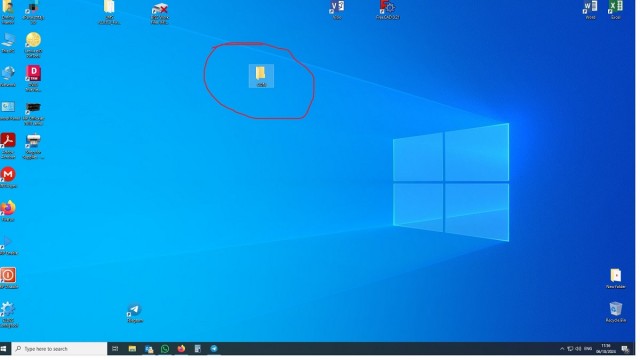Screen dimensions: 640x360
Task: Open the Adobe Acrobat Reader shortcut
Action: [8, 146]
